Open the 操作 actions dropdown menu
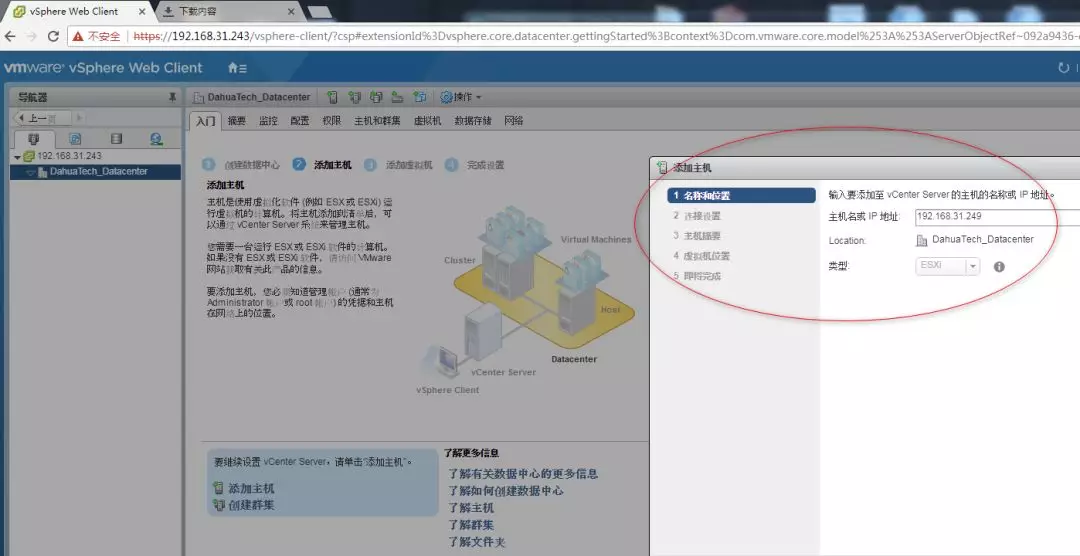This screenshot has height=556, width=1080. (461, 97)
